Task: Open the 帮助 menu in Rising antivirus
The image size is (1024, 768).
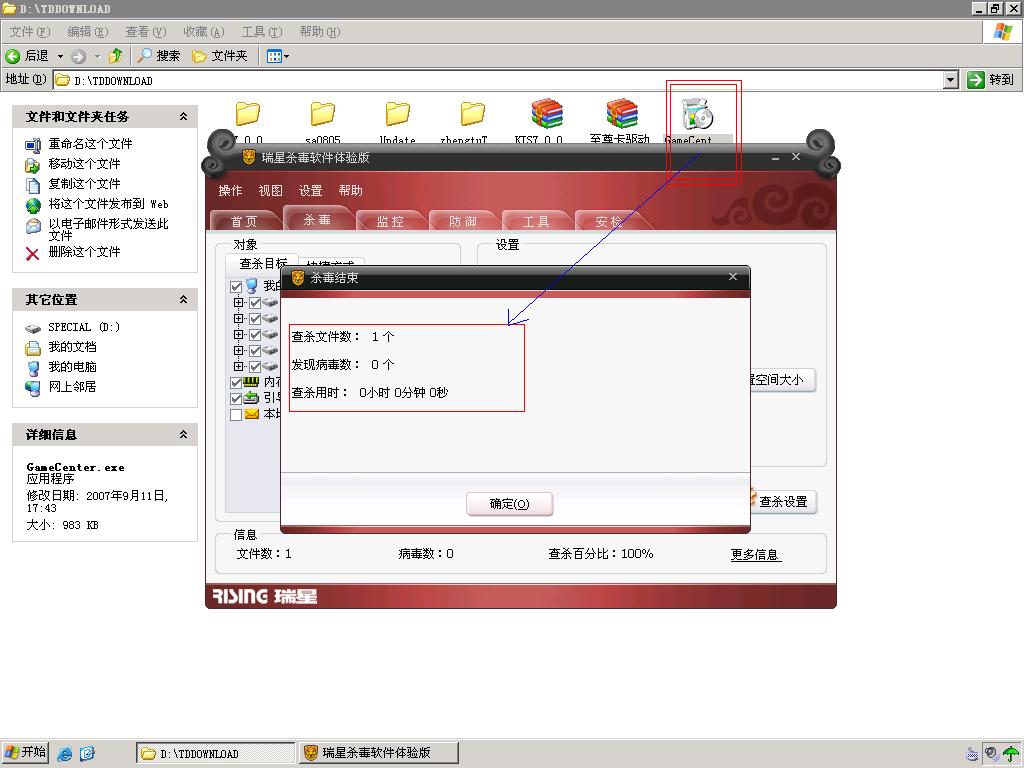Action: coord(350,191)
